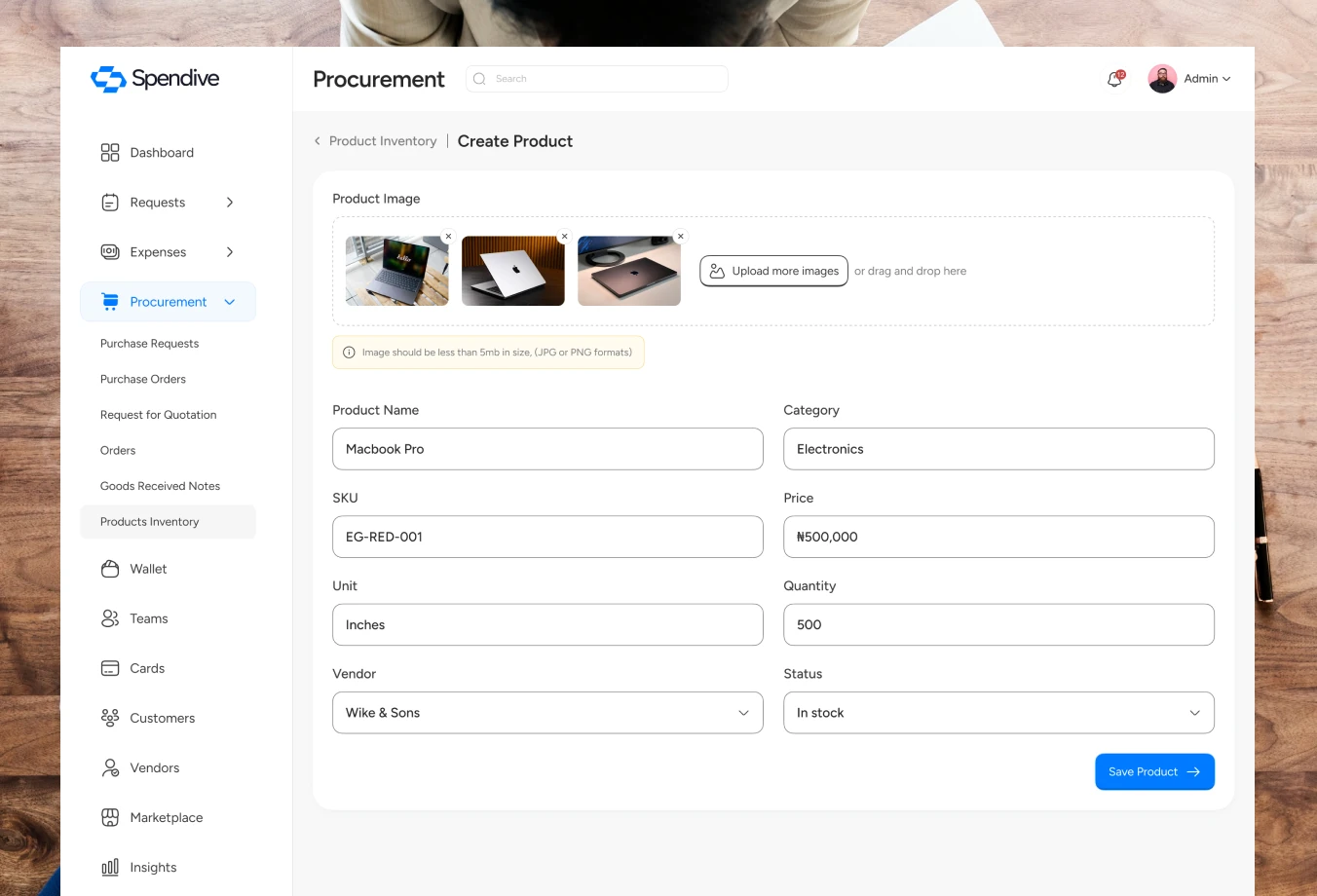Open the Status dropdown showing In stock
Screen dimensions: 1317x896
(998, 713)
